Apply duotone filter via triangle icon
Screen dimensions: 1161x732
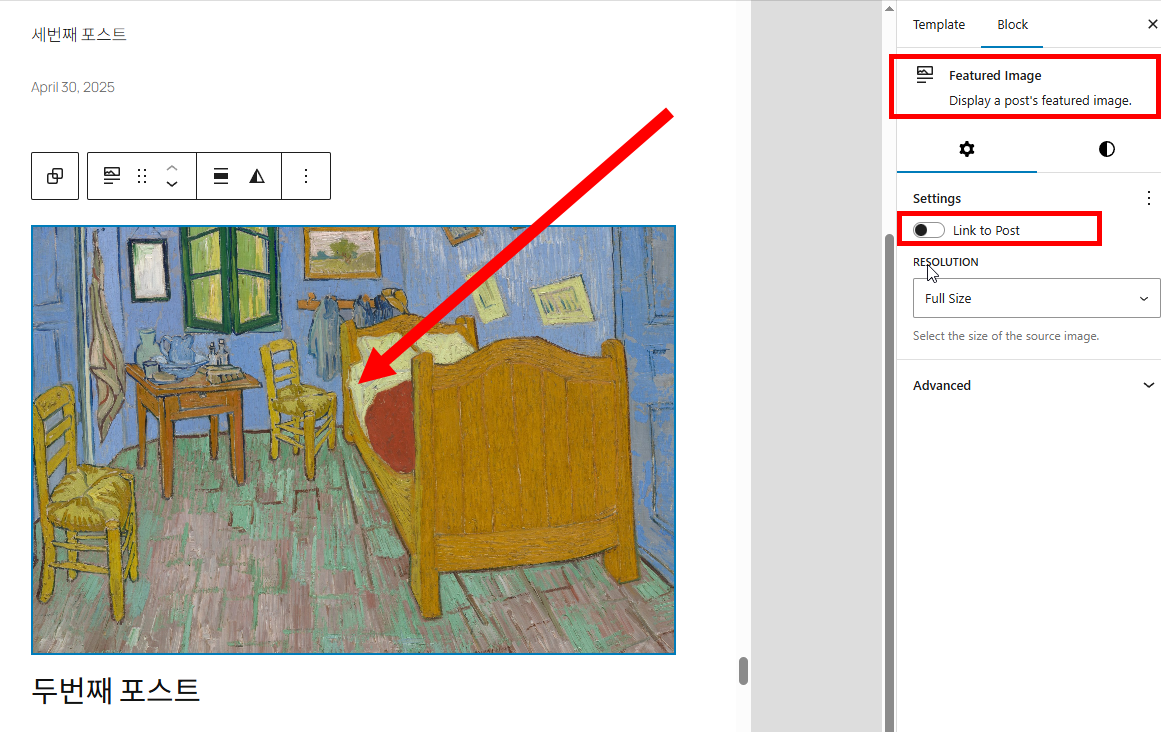(257, 176)
